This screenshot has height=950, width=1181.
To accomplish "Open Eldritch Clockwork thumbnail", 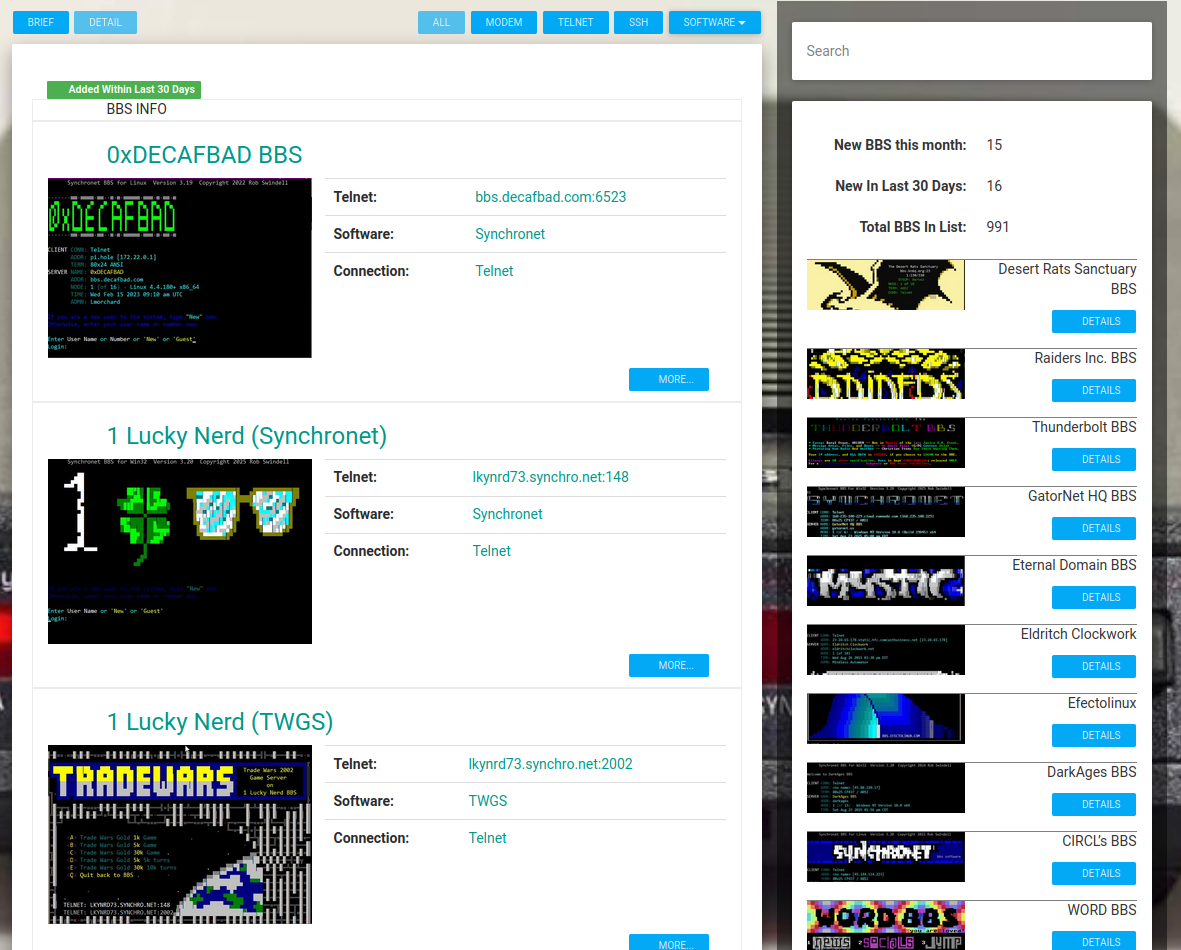I will (x=886, y=650).
